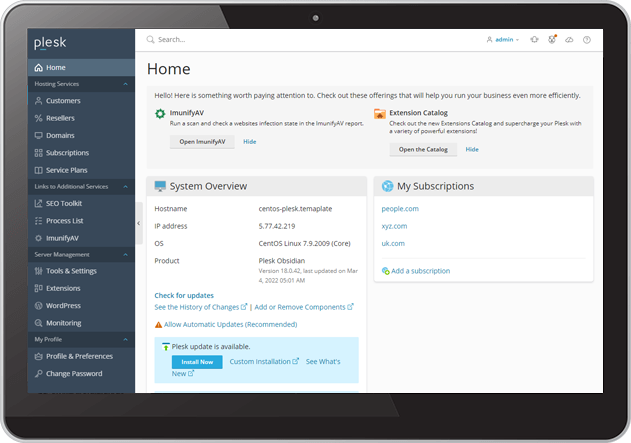The width and height of the screenshot is (631, 443).
Task: Open the Customers page from sidebar
Action: 62,101
